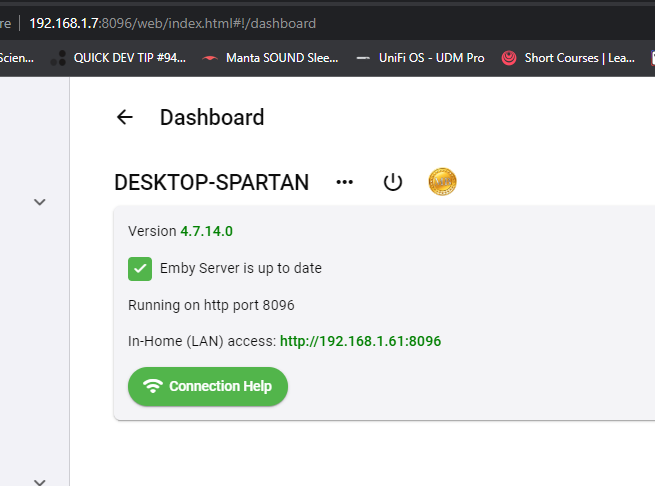Click the DESKTOP-SPARTAN server name heading

pos(211,183)
